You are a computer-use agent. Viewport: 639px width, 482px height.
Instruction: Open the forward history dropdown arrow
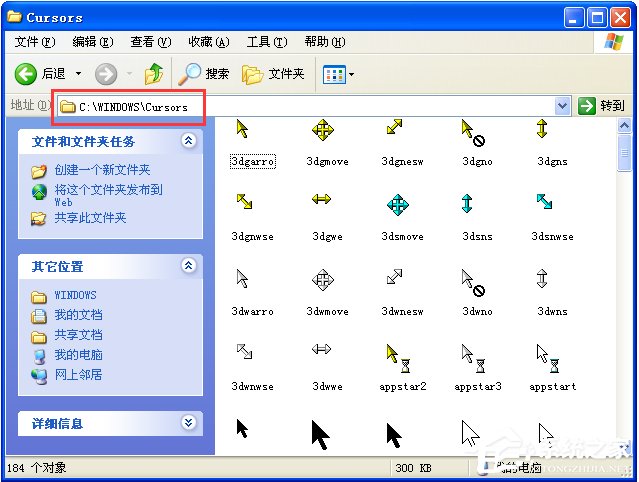pos(130,74)
